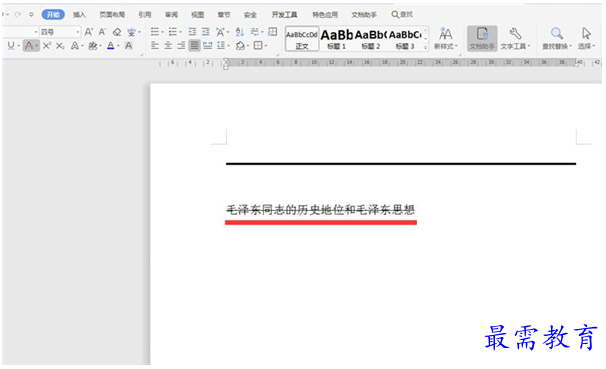Apply paragraph shading fill
This screenshot has width=606, height=369.
[x=240, y=46]
